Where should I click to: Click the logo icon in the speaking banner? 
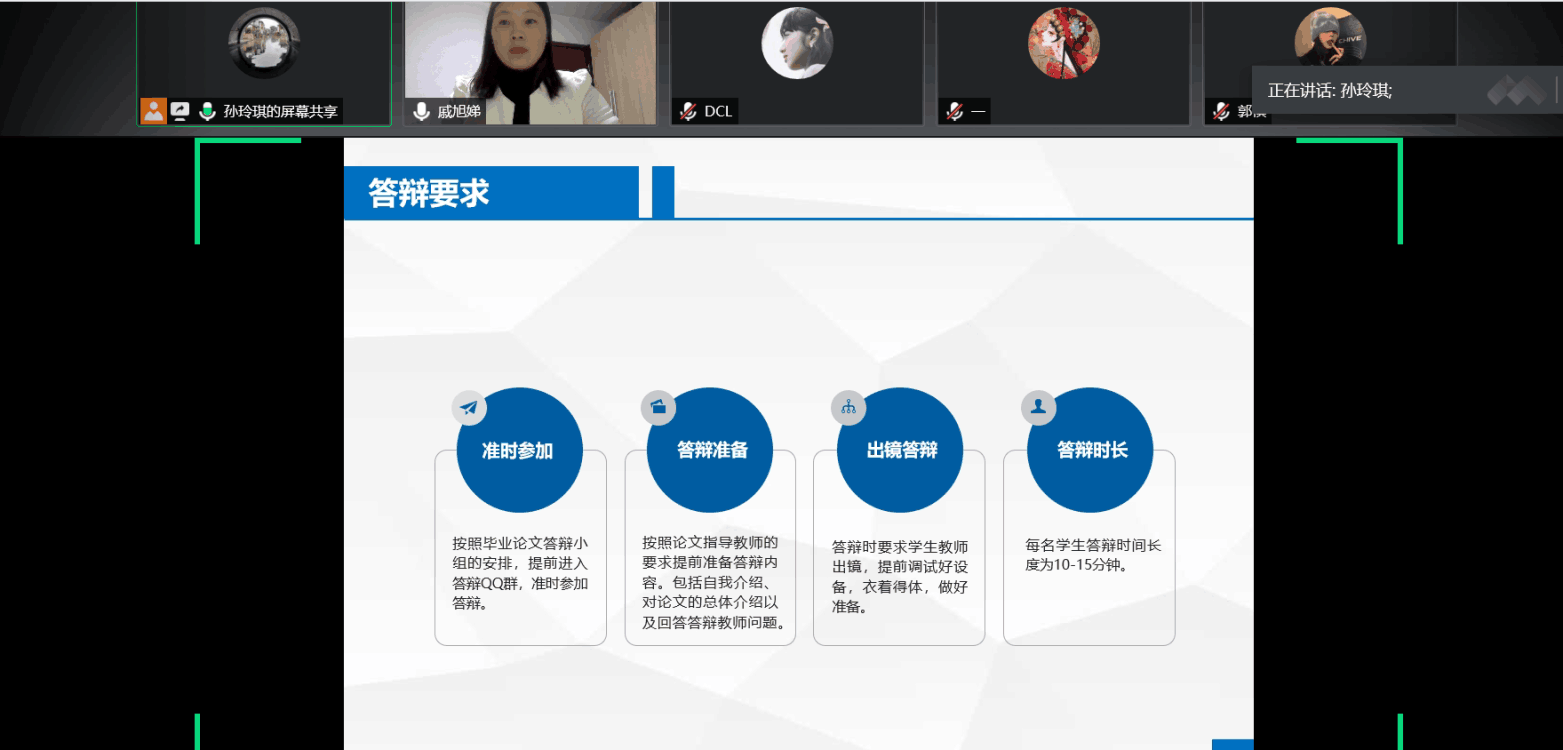[x=1516, y=91]
